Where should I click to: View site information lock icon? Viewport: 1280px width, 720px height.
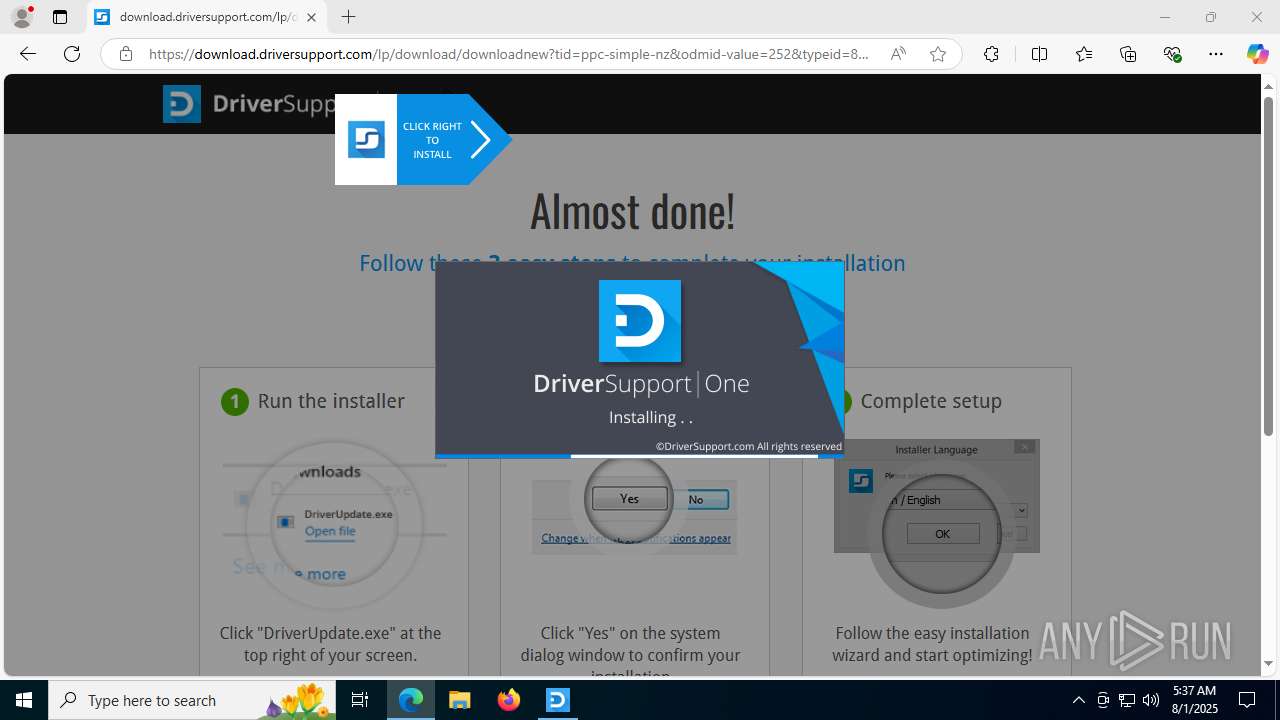tap(126, 54)
